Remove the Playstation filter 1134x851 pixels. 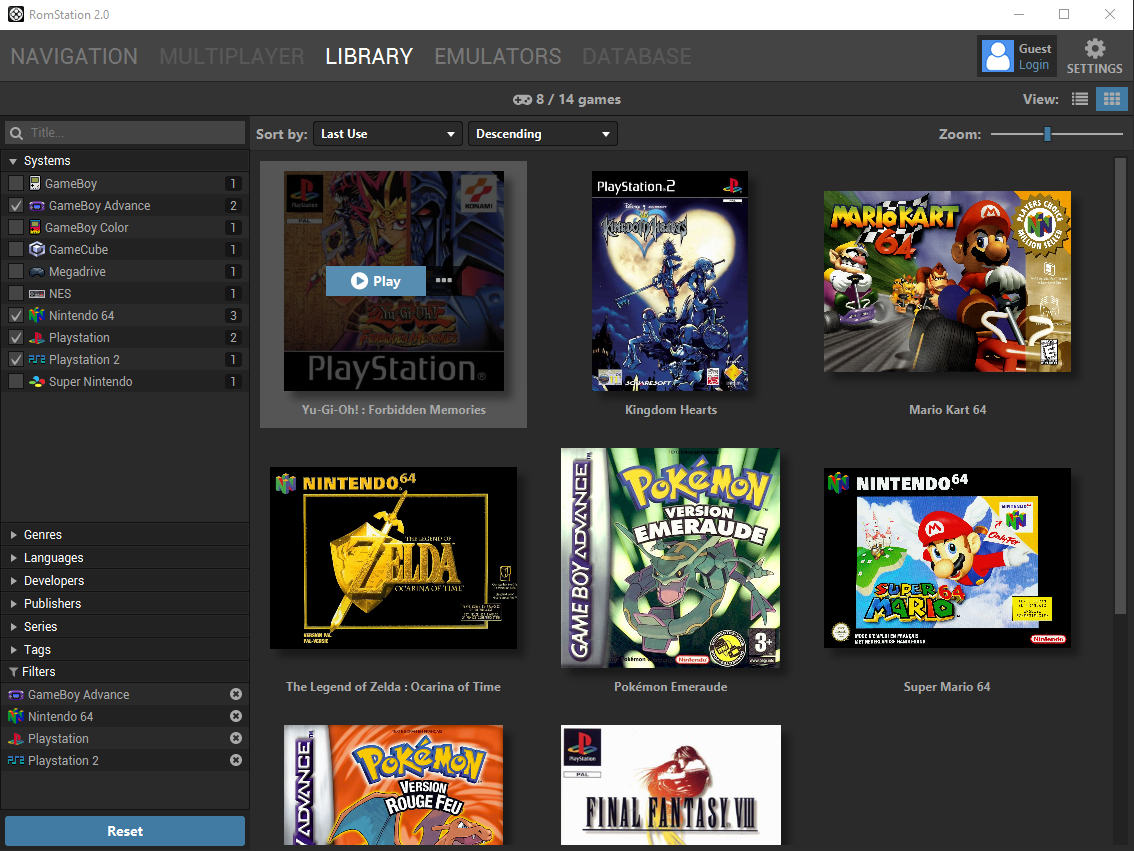click(x=236, y=738)
